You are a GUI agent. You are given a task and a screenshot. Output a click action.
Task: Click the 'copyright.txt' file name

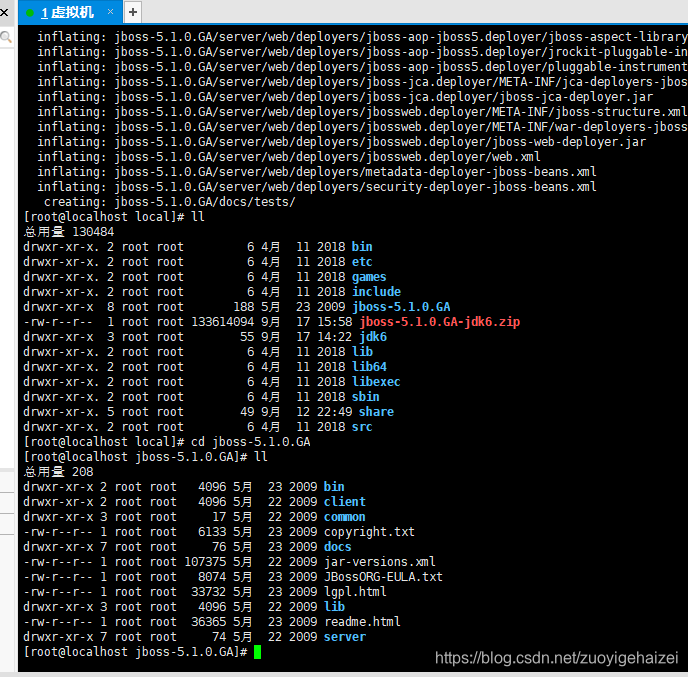coord(369,532)
